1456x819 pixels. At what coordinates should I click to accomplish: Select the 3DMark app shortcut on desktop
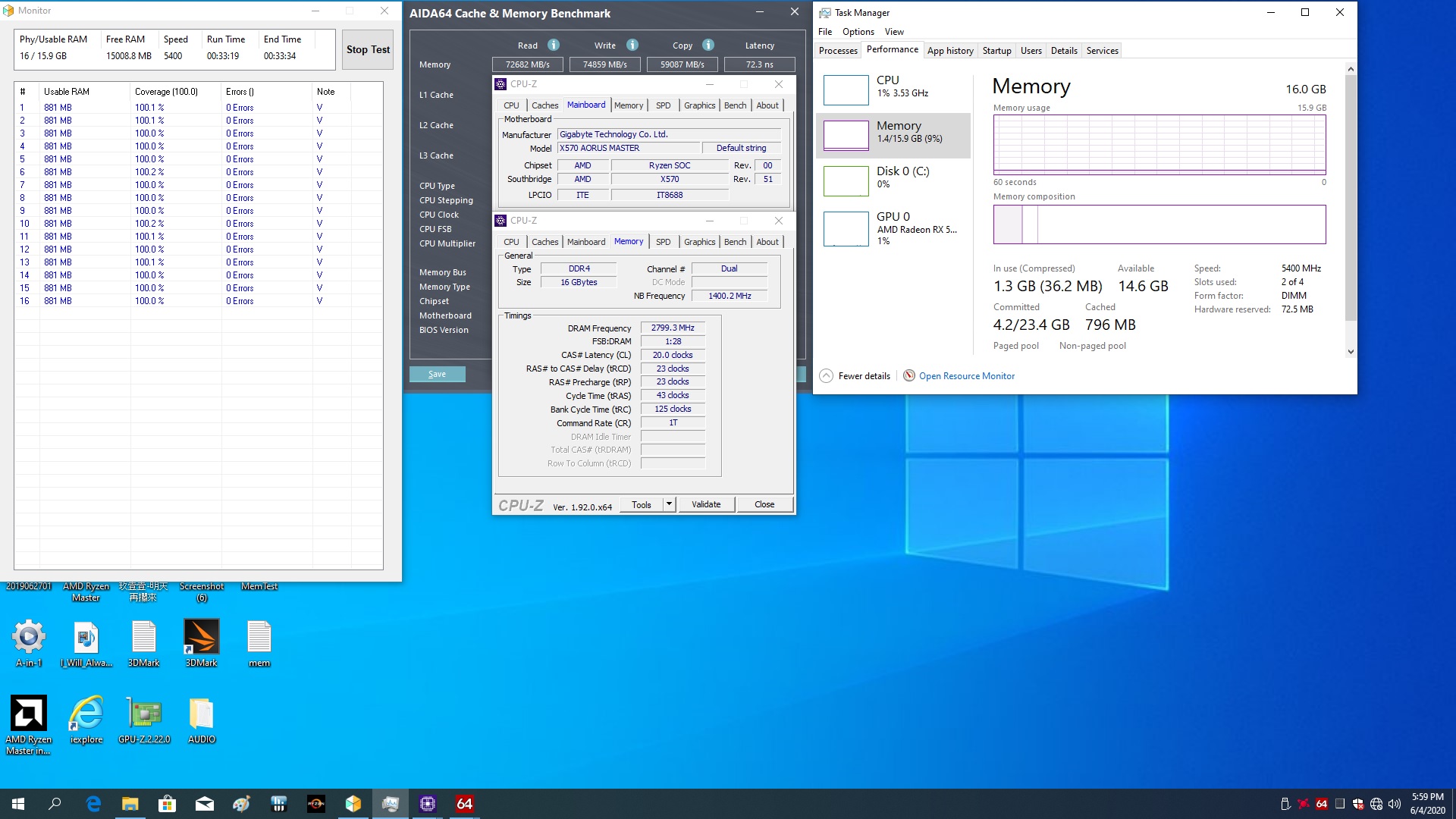tap(202, 643)
